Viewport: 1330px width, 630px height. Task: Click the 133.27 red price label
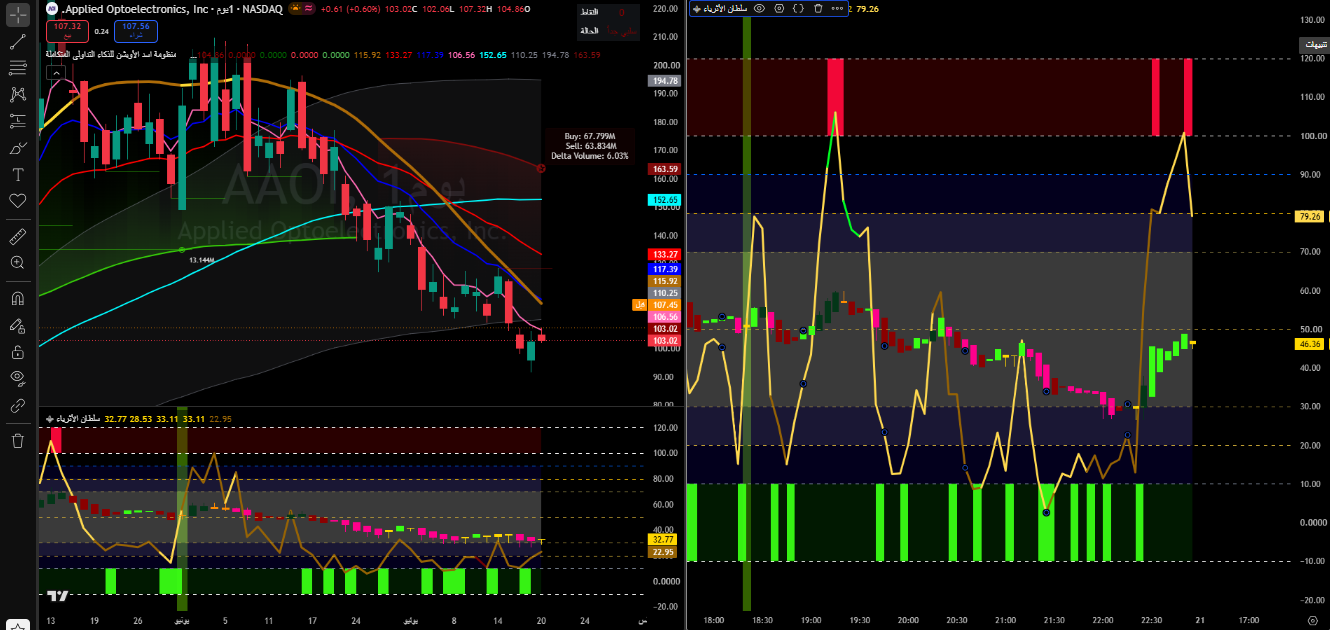point(665,255)
